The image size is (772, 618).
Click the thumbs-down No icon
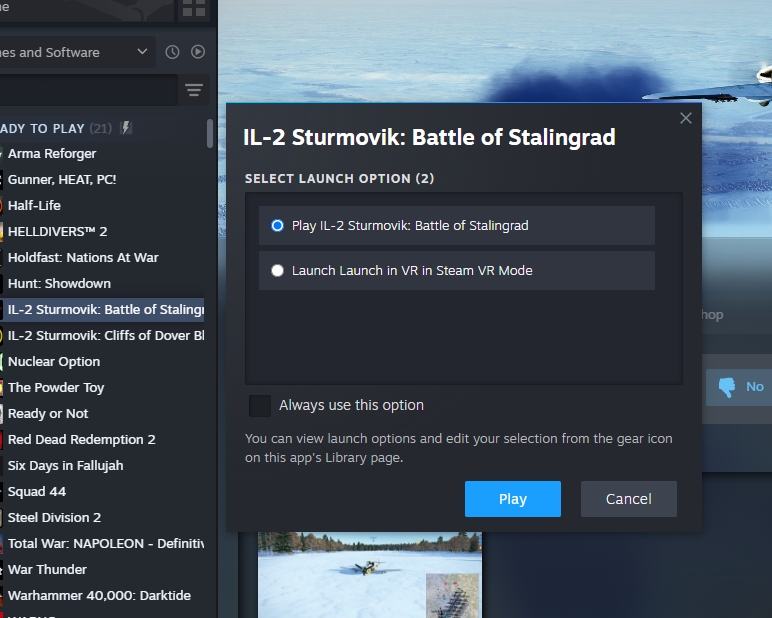[727, 387]
